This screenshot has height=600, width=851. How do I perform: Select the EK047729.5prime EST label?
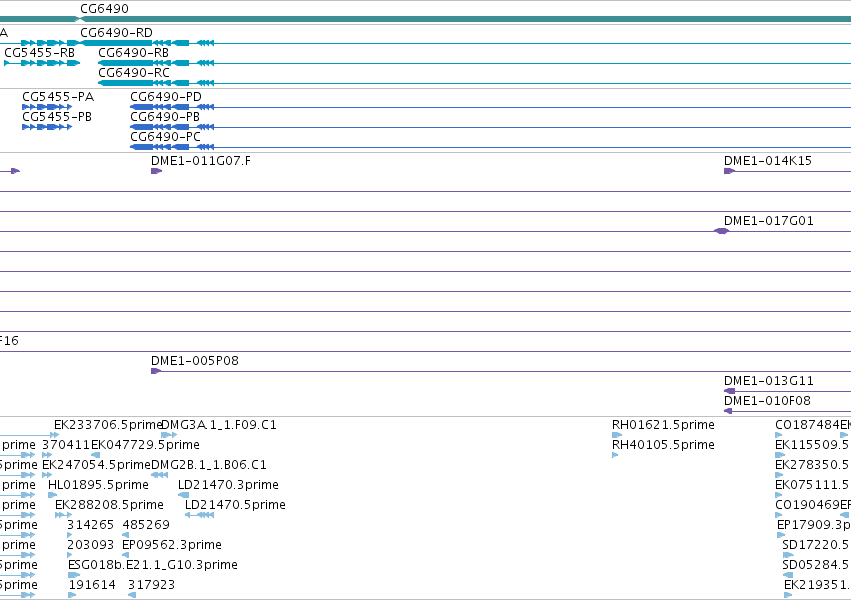[x=145, y=445]
